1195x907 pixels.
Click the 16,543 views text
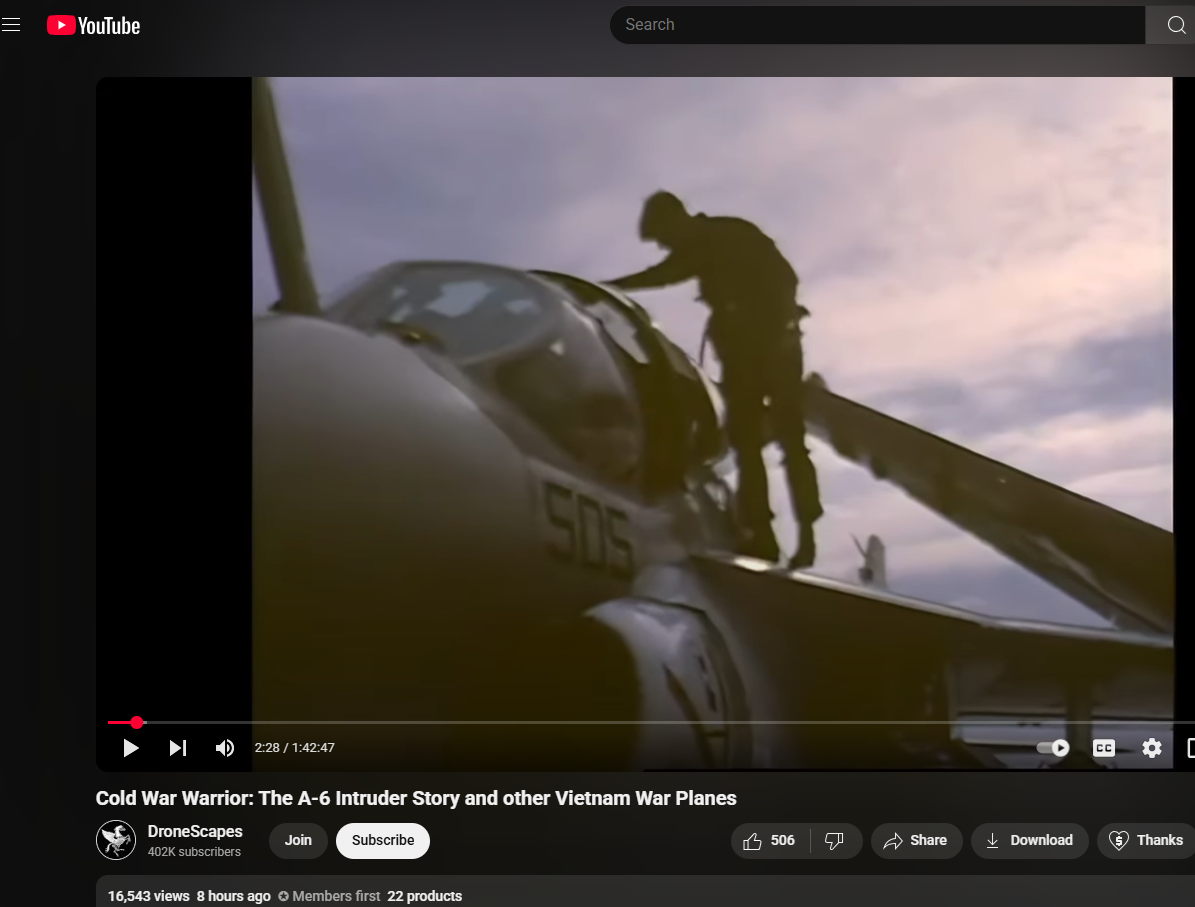[149, 896]
